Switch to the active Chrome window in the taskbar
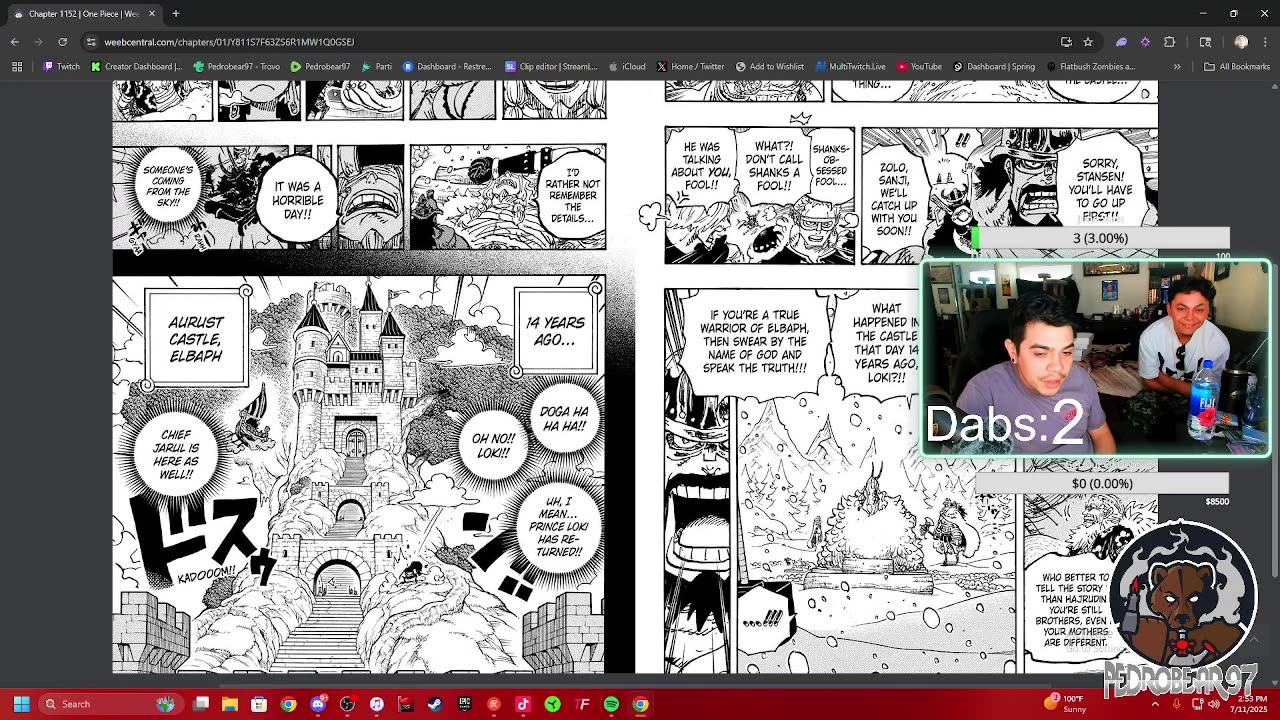The image size is (1280, 720). coord(640,704)
